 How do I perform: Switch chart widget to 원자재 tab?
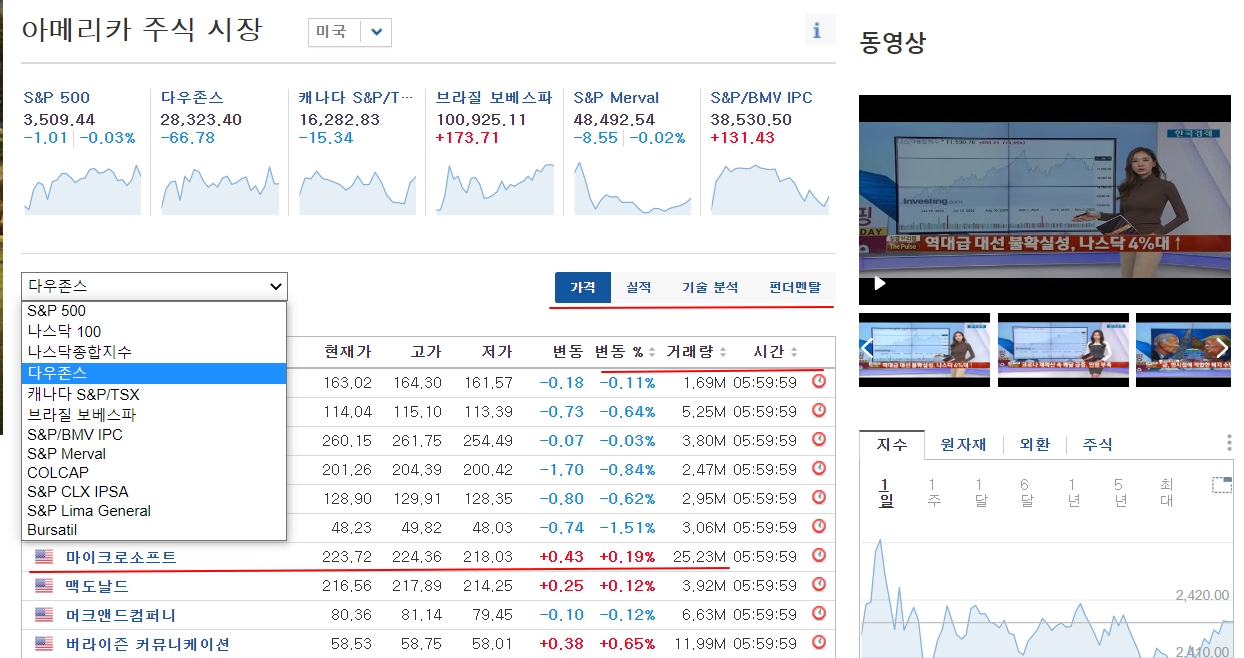964,445
